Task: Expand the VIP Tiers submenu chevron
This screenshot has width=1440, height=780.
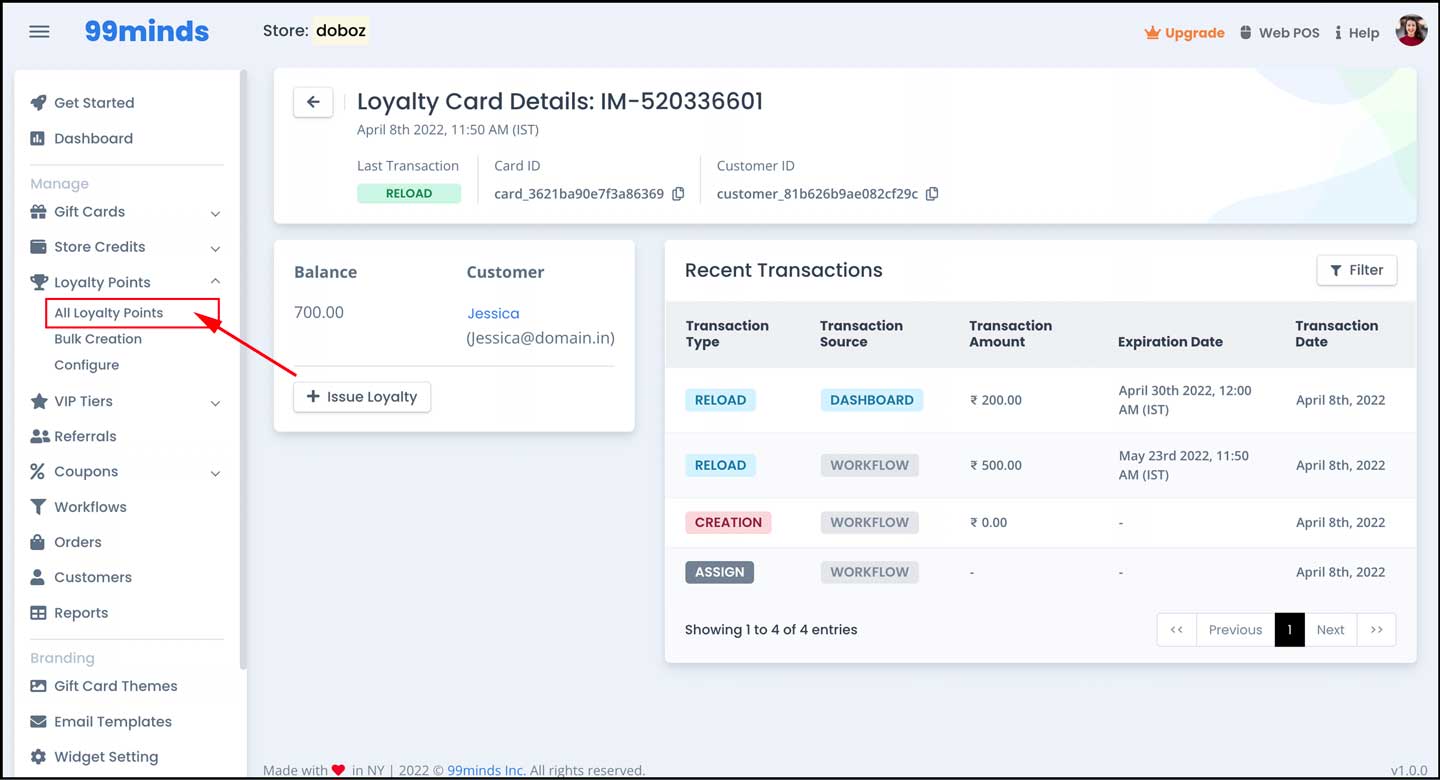Action: tap(215, 402)
